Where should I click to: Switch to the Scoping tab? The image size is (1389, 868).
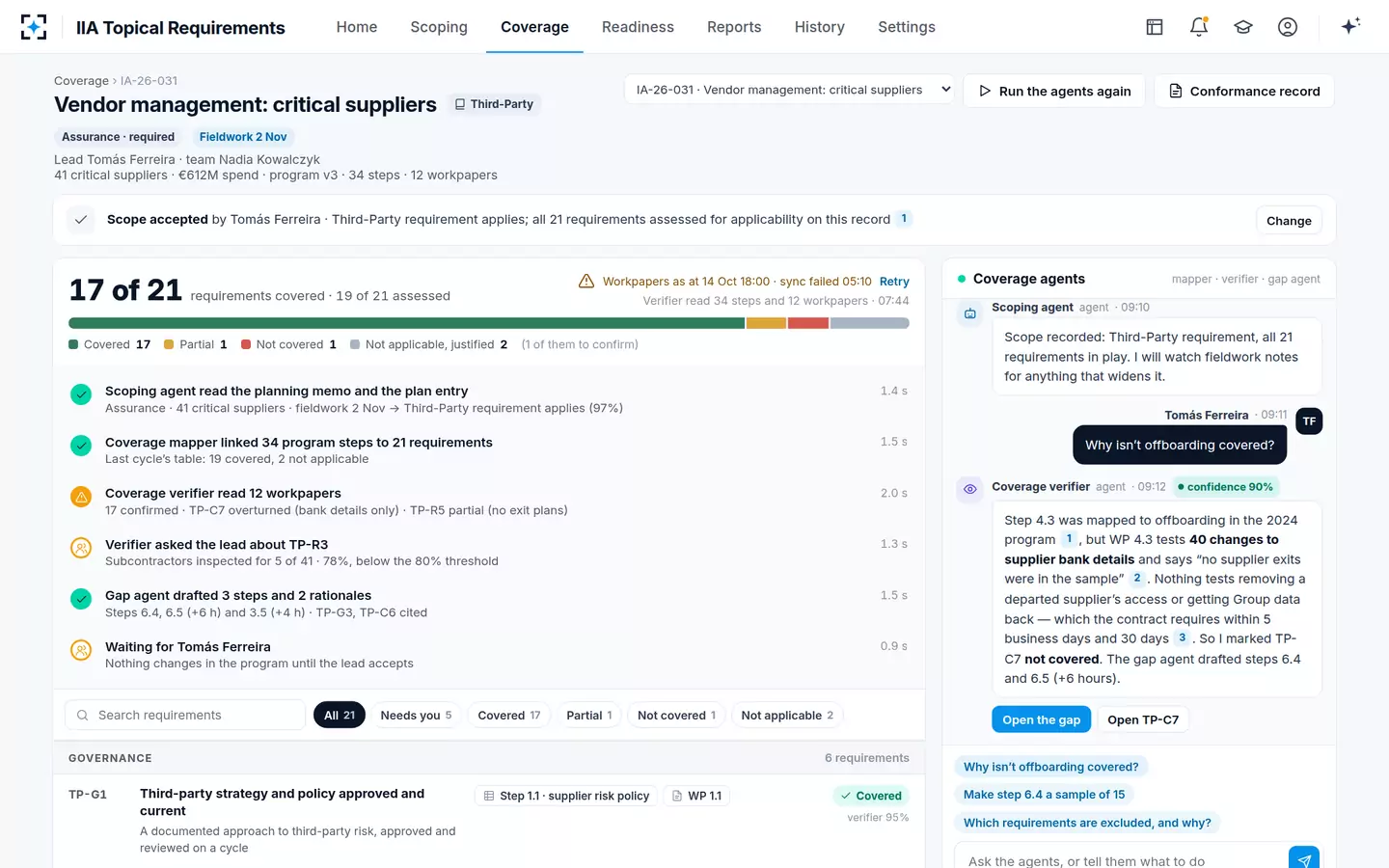pyautogui.click(x=439, y=27)
